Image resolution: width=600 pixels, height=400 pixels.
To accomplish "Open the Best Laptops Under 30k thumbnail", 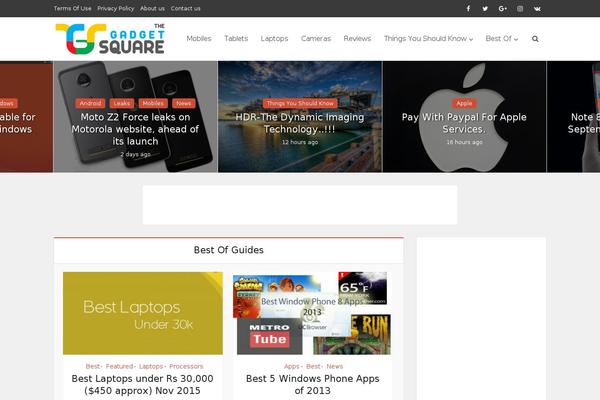I will (143, 313).
